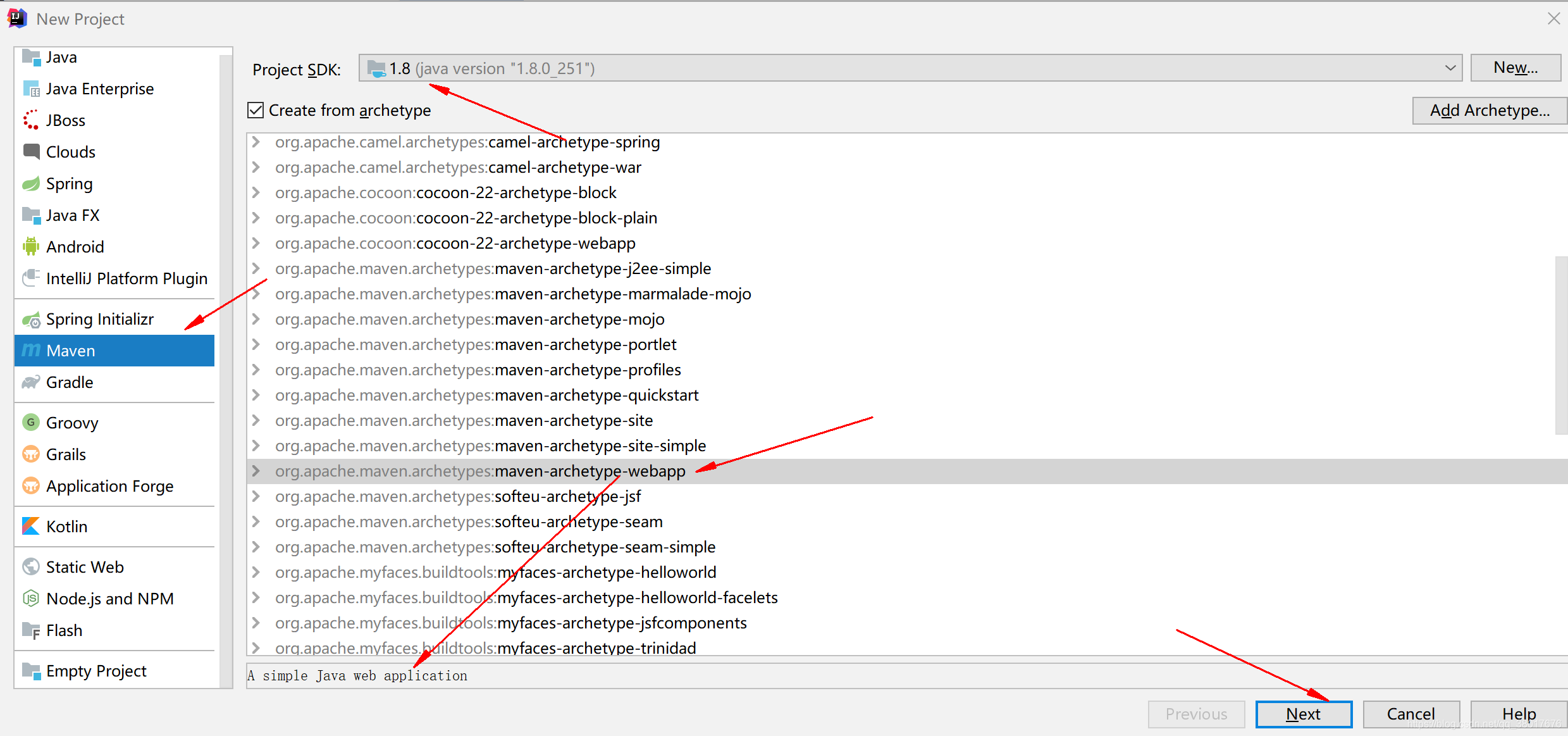This screenshot has width=1568, height=736.
Task: Click the Static Web globe icon
Action: [31, 567]
